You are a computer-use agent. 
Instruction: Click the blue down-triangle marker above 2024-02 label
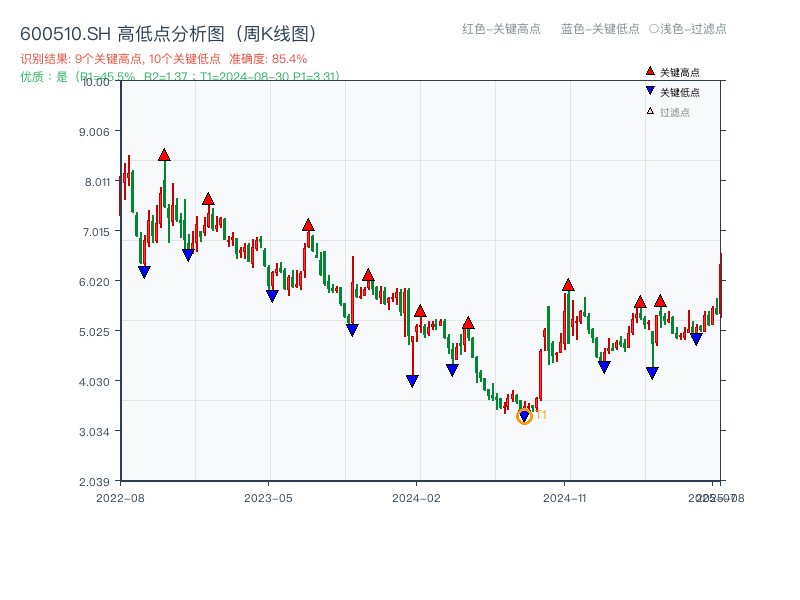(x=411, y=379)
